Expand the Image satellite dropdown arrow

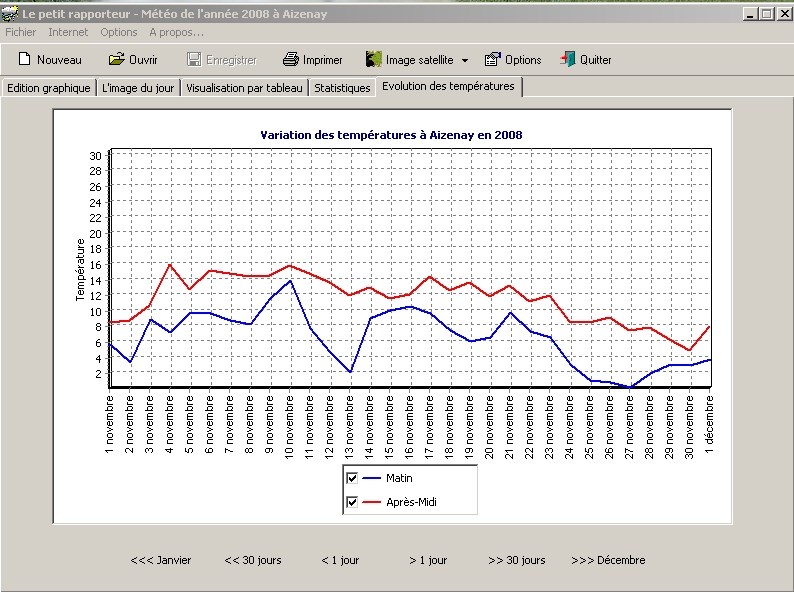pos(465,61)
